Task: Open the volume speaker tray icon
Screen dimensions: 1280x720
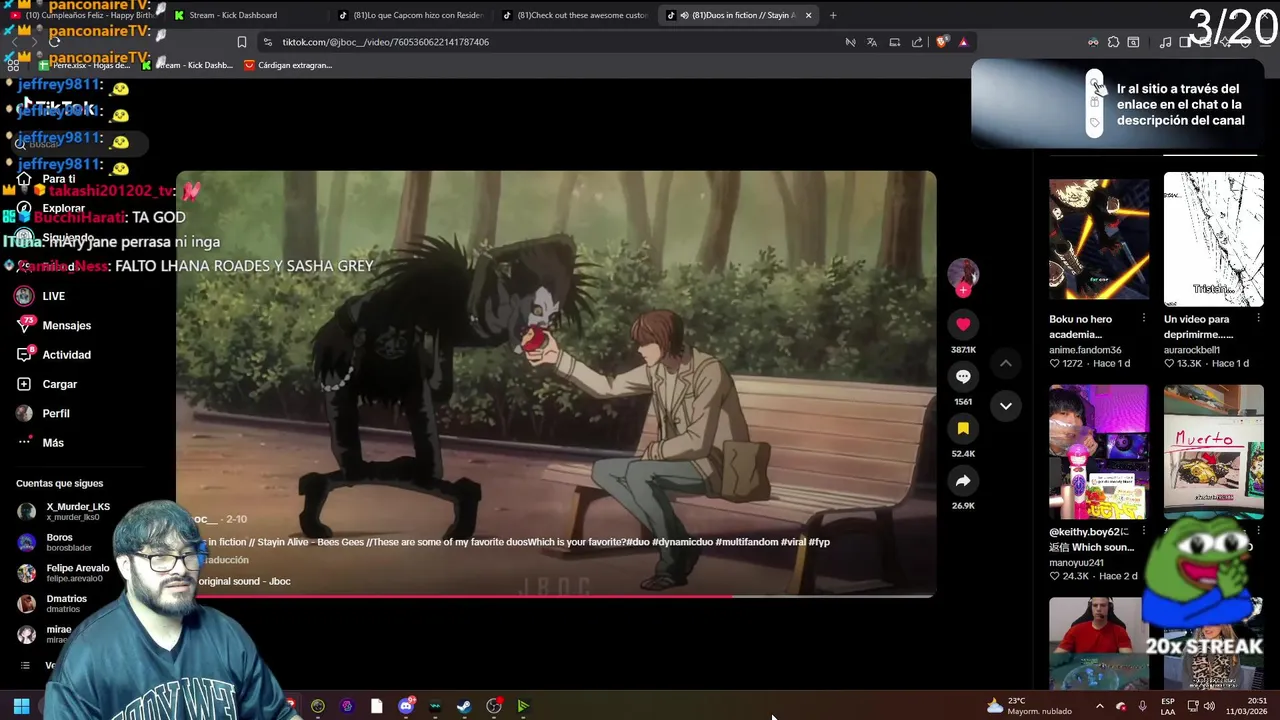Action: pyautogui.click(x=1209, y=706)
